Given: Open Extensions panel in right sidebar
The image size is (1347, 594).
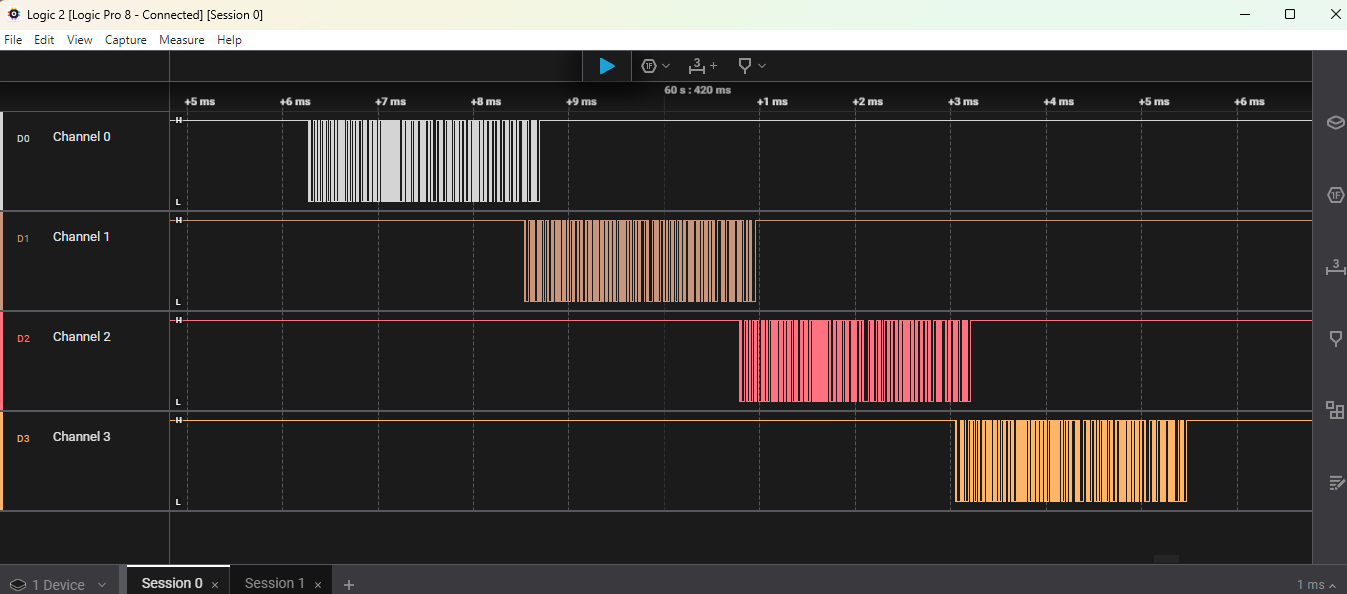Looking at the screenshot, I should [1335, 410].
